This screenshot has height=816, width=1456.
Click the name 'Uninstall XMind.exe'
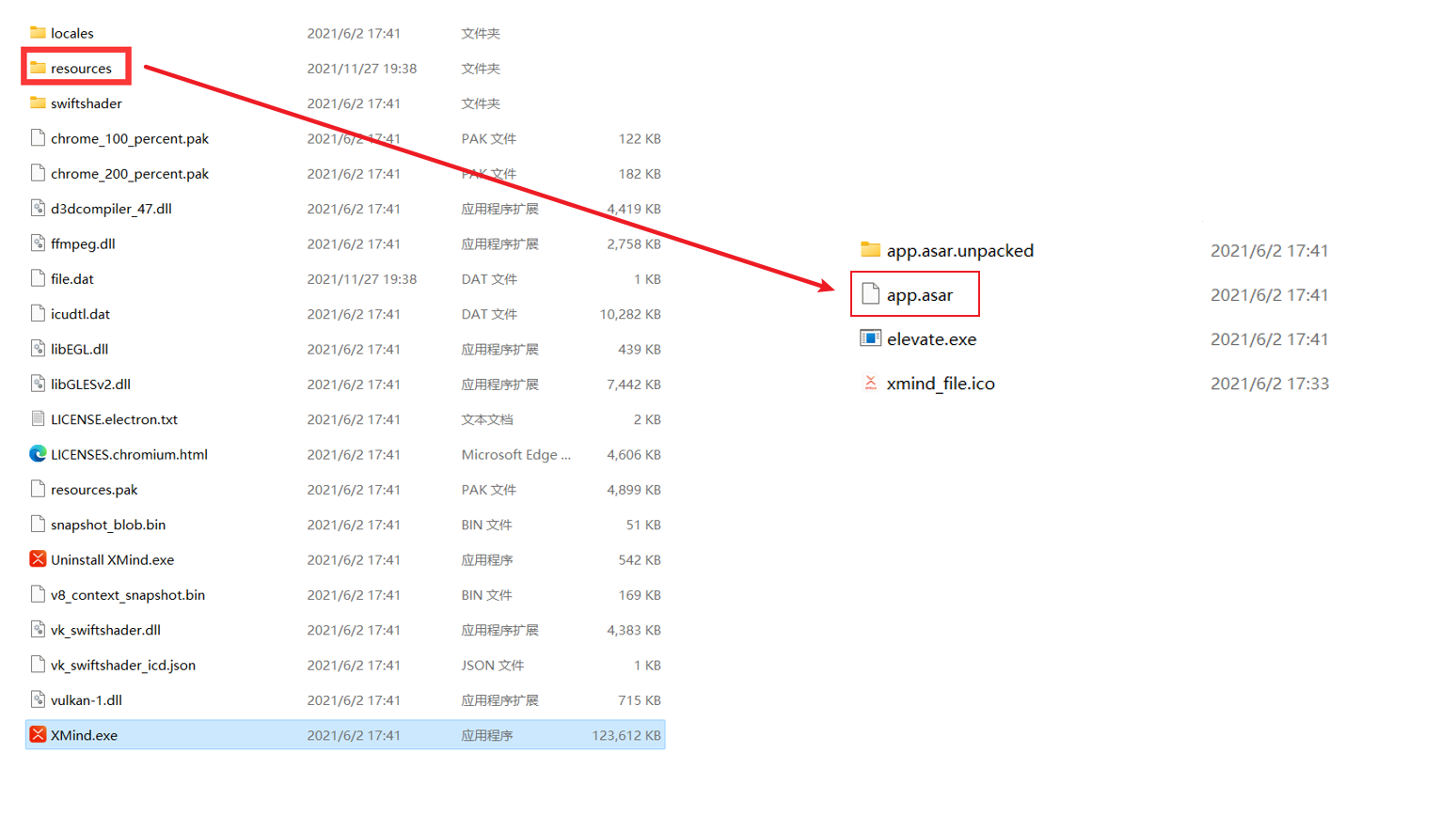112,559
